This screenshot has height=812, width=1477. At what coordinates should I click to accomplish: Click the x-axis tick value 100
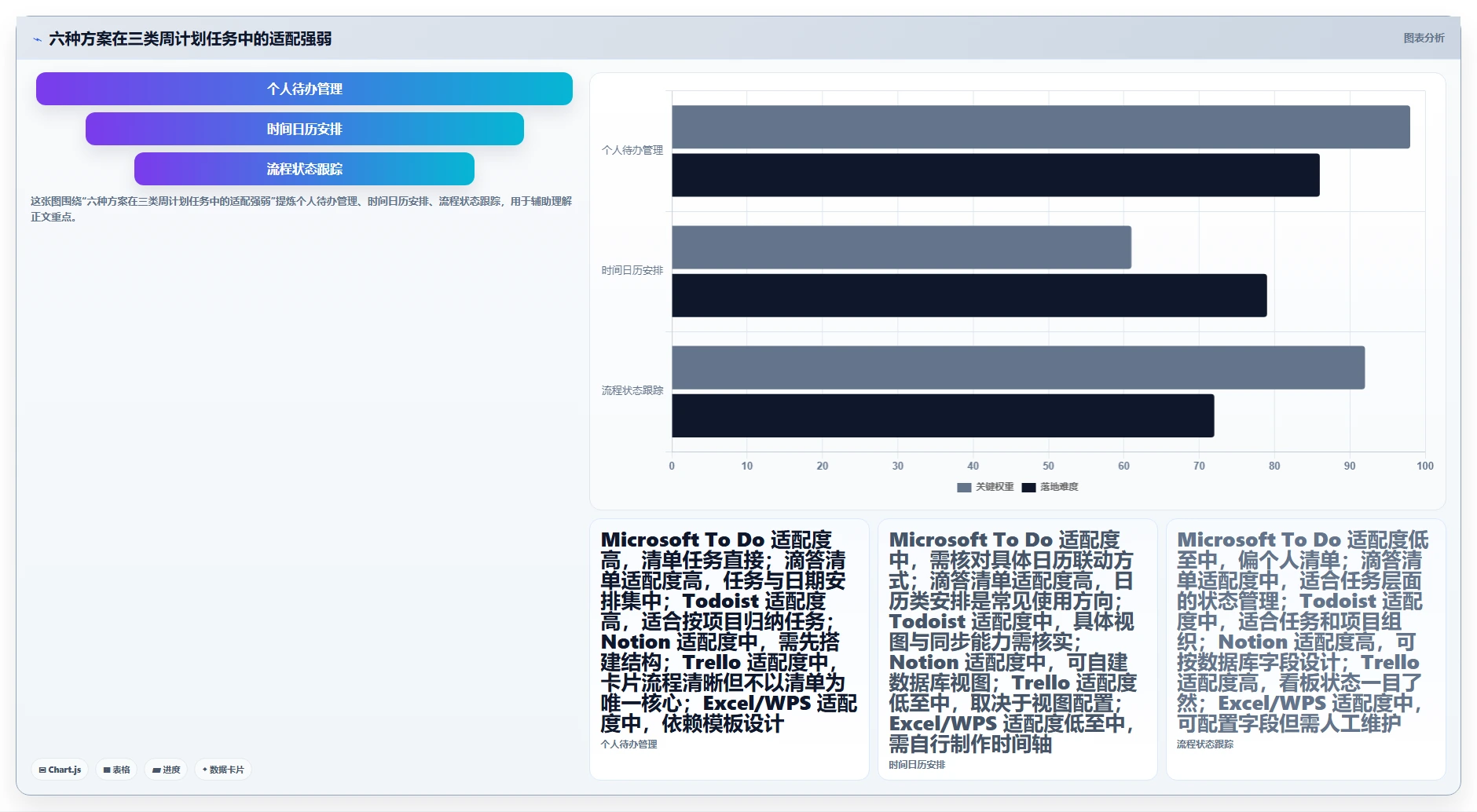[1424, 466]
